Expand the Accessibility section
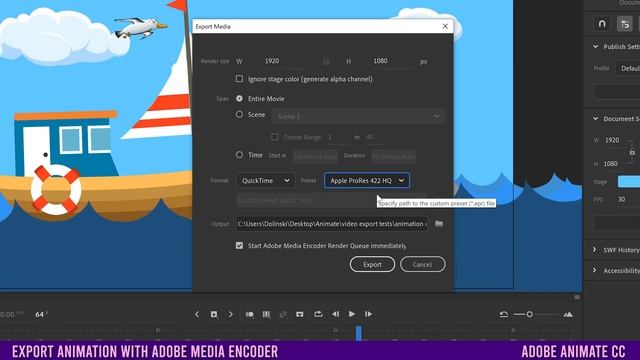Image resolution: width=640 pixels, height=360 pixels. click(x=595, y=270)
